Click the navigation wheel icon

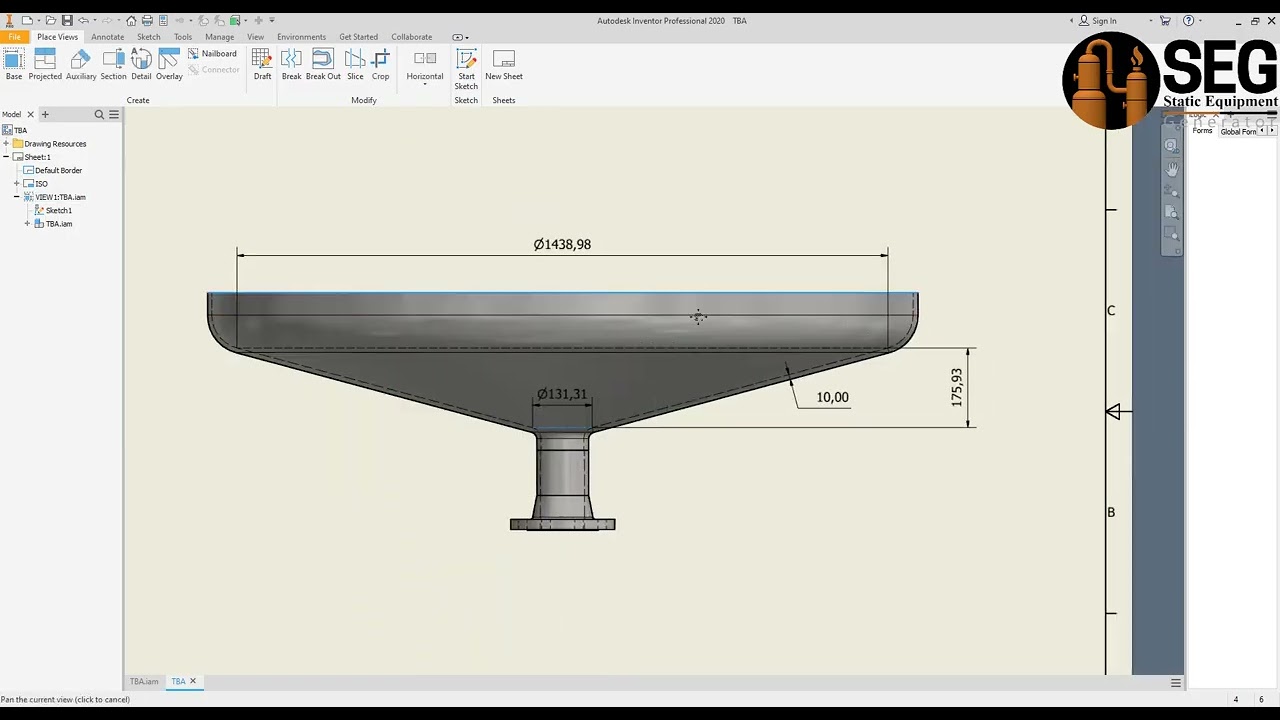click(x=1172, y=146)
